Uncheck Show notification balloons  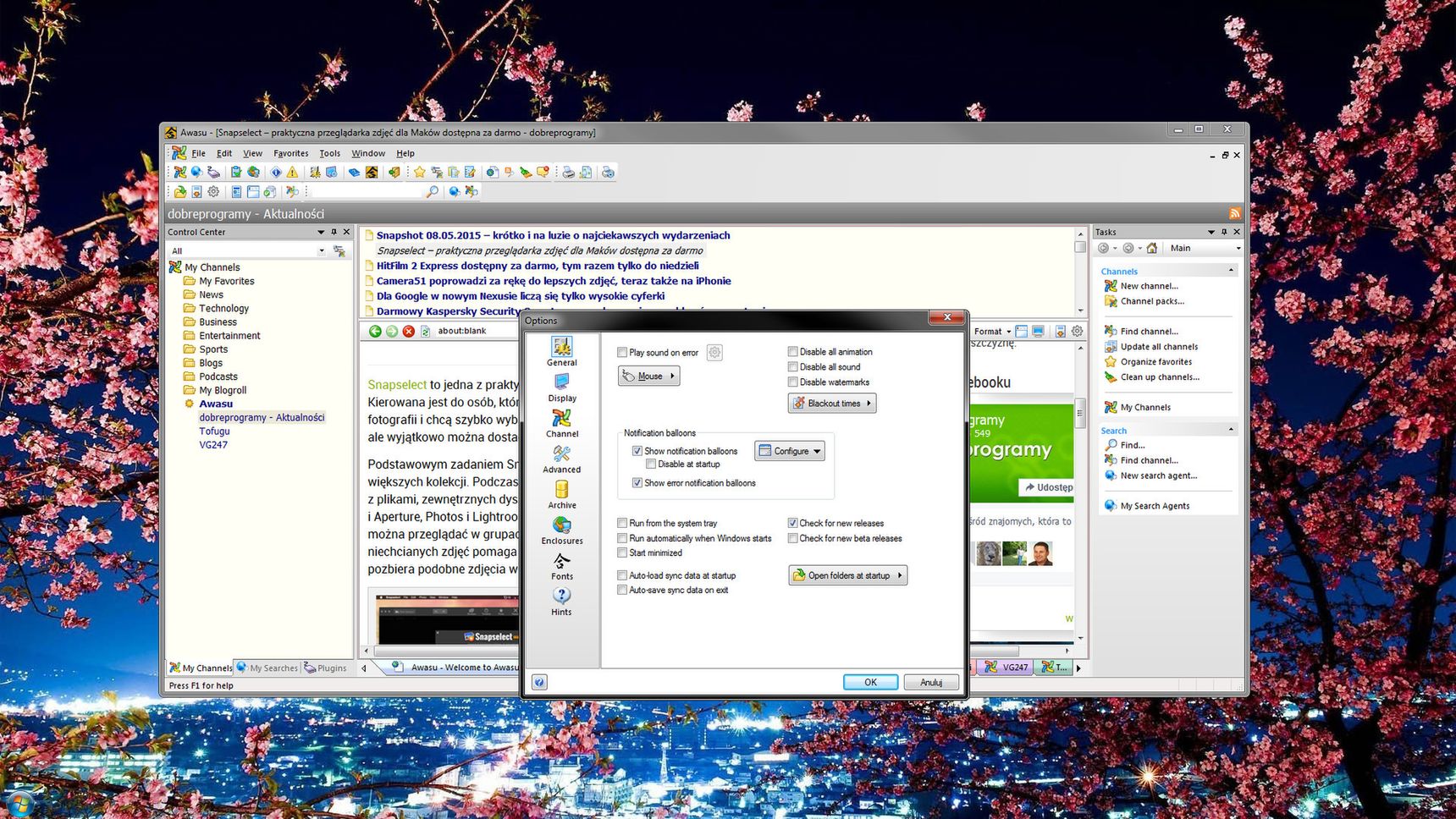click(x=637, y=451)
